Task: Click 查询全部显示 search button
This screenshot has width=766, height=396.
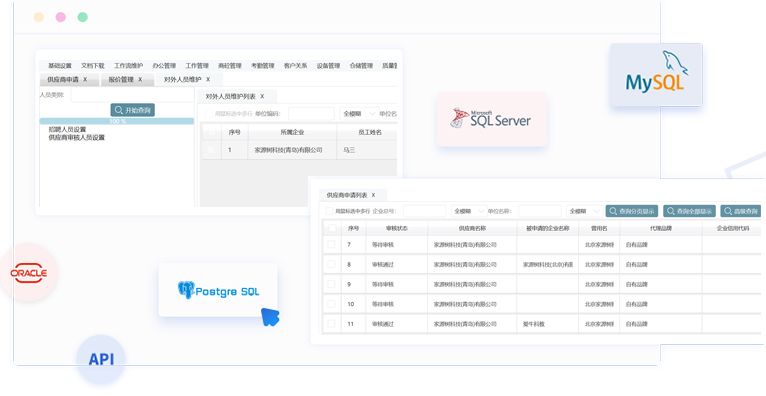Action: click(x=689, y=211)
